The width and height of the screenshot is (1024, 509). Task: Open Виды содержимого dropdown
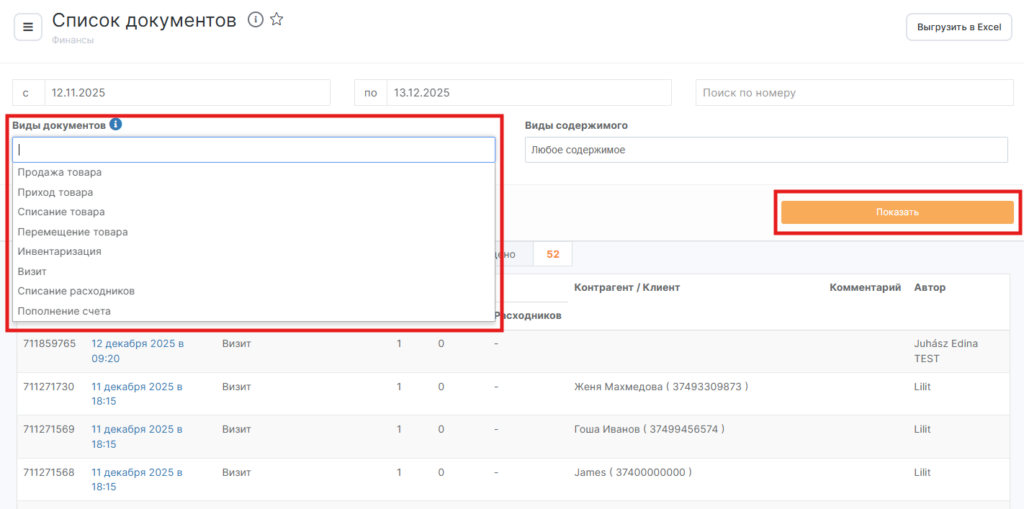pos(765,150)
